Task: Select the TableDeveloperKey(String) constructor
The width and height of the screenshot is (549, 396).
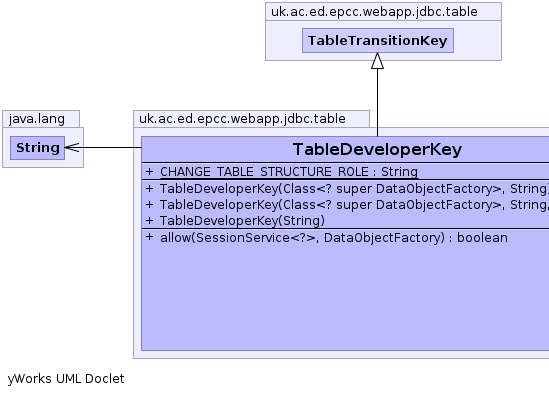Action: [242, 221]
